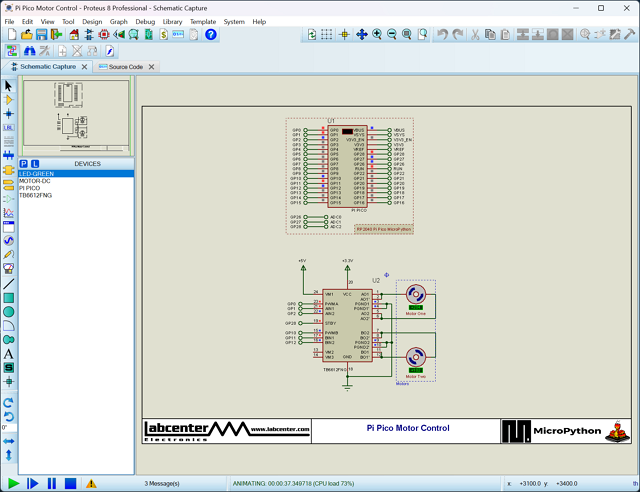Select the Selection Mode arrow tool

(9, 86)
